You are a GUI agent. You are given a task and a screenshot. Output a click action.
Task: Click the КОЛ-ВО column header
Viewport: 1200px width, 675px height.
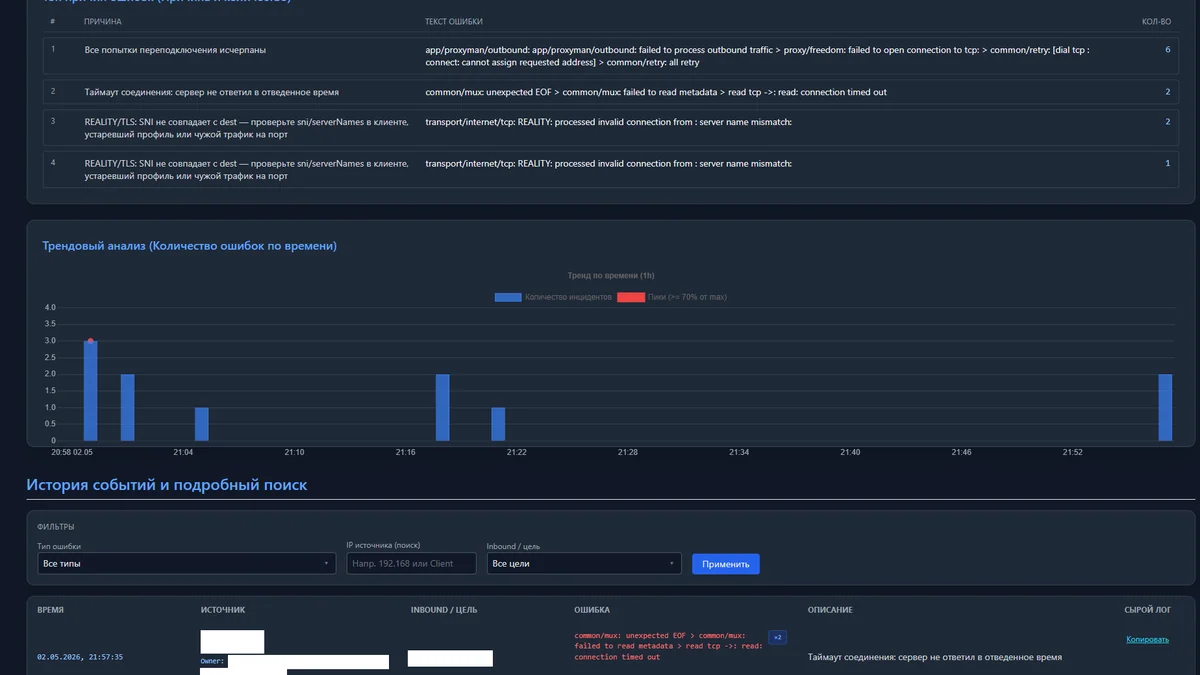pos(1156,21)
